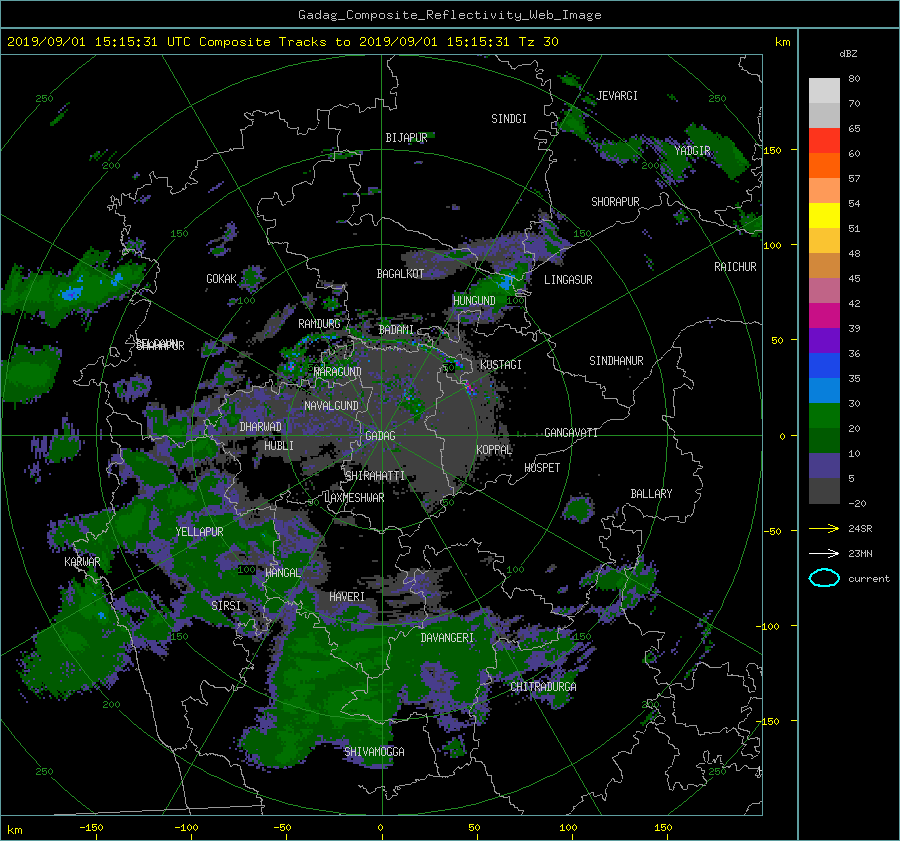Click the SHIRAHATTI city label
Image resolution: width=900 pixels, height=841 pixels.
(375, 475)
